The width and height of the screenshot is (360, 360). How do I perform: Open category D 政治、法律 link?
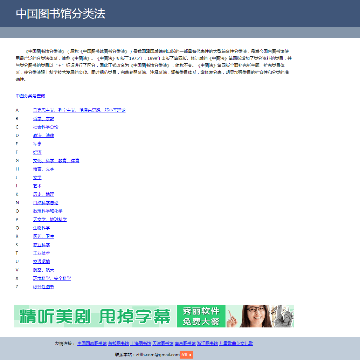click(x=43, y=135)
